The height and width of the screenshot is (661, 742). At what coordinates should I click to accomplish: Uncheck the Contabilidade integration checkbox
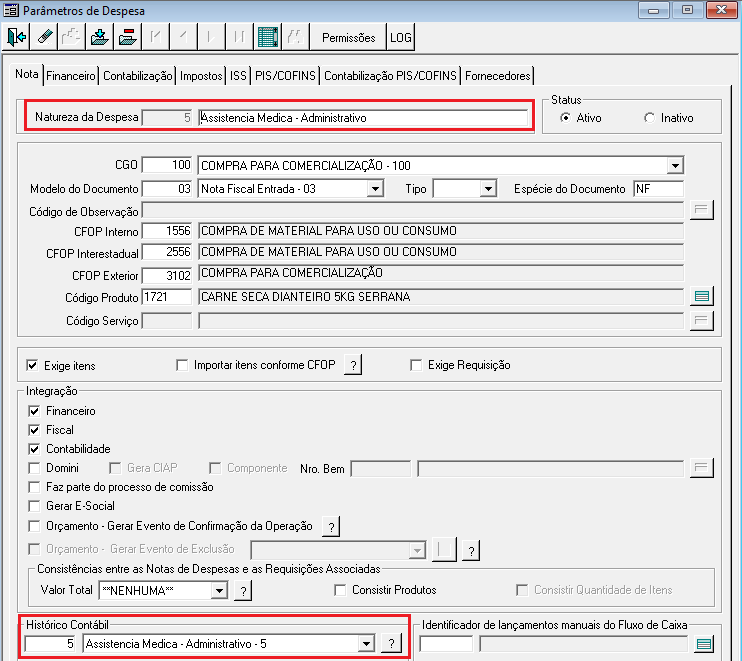[x=34, y=449]
